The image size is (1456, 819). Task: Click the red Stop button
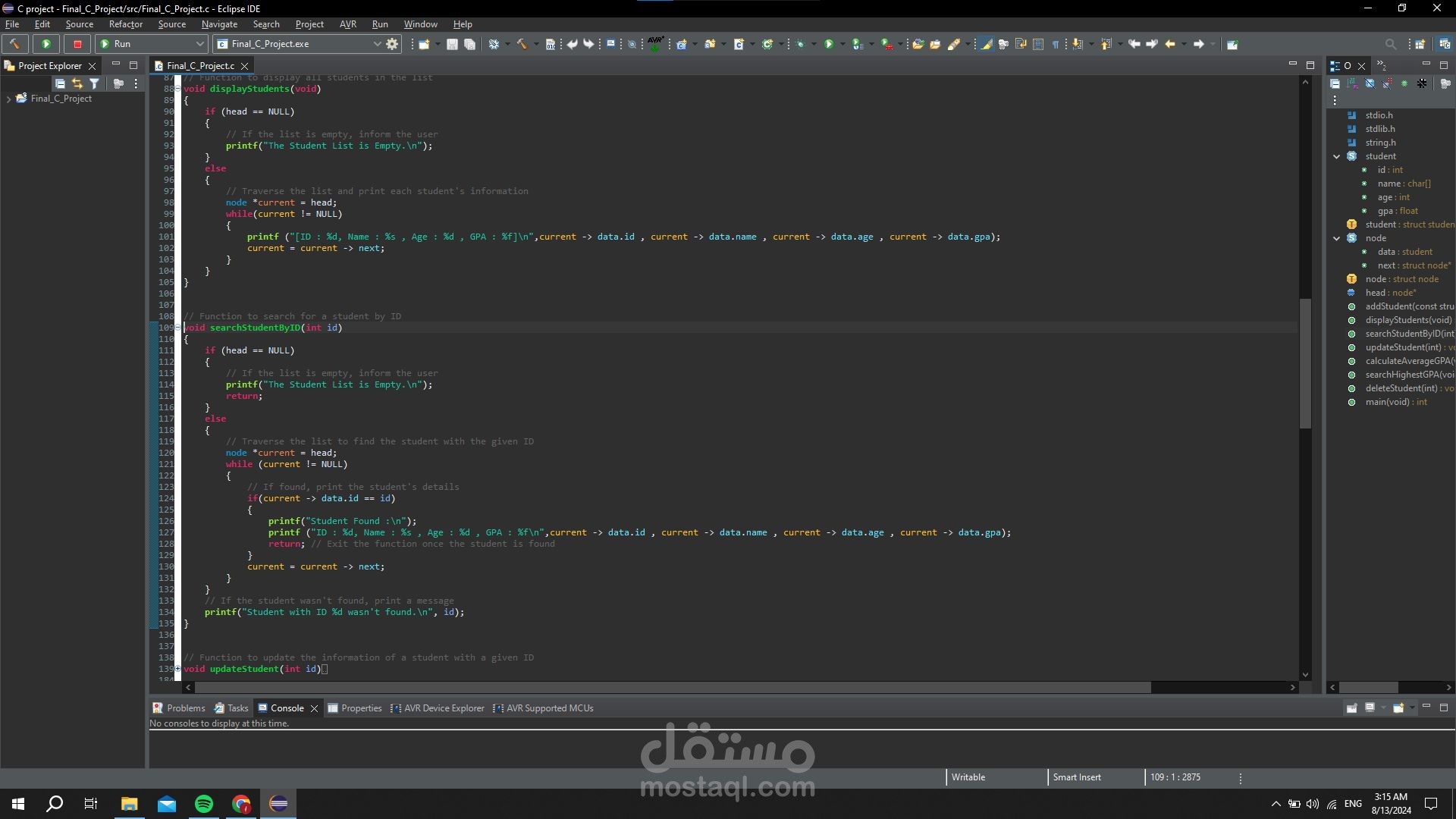(77, 44)
